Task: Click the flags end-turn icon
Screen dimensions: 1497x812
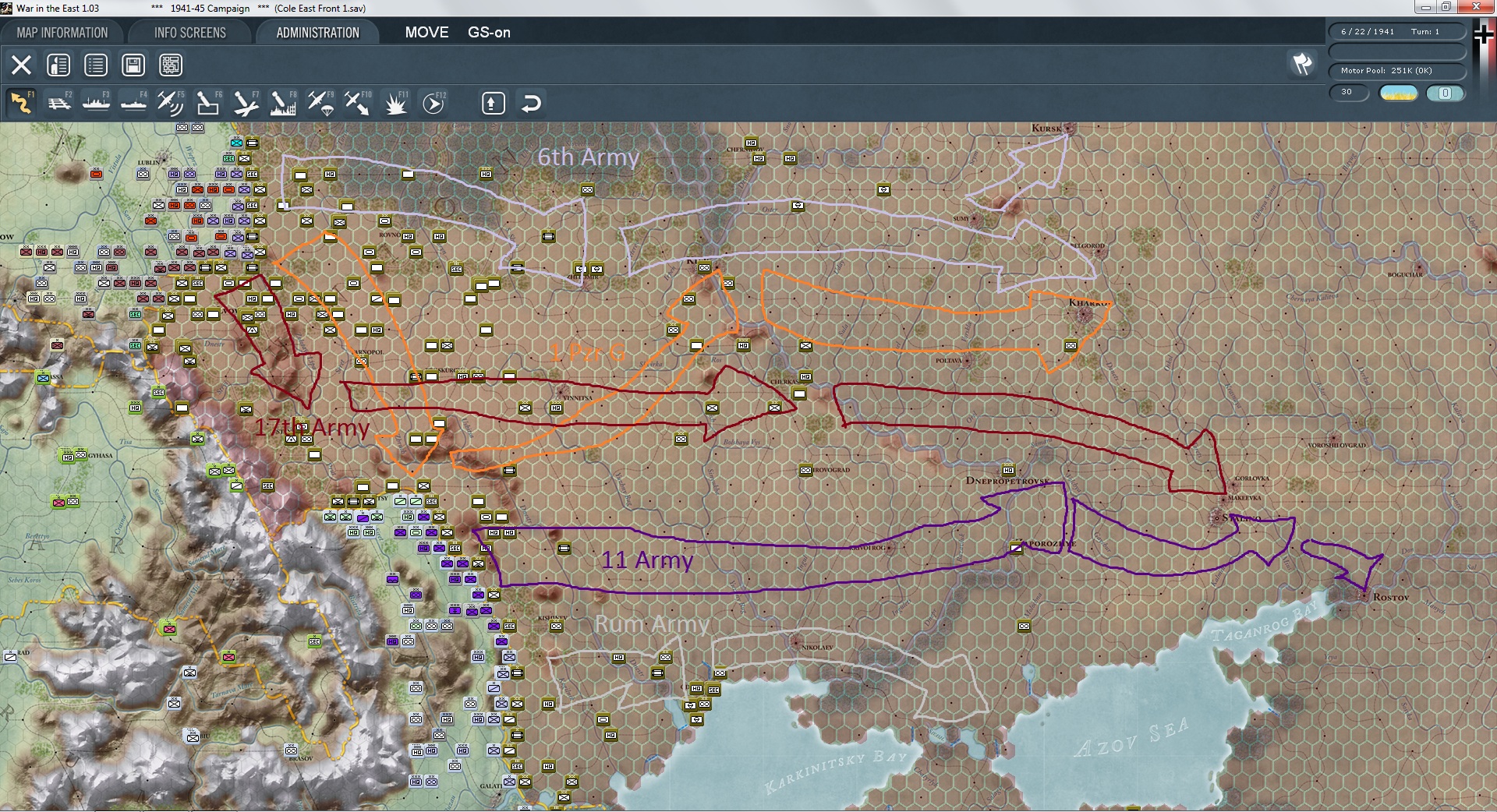Action: pos(1303,64)
